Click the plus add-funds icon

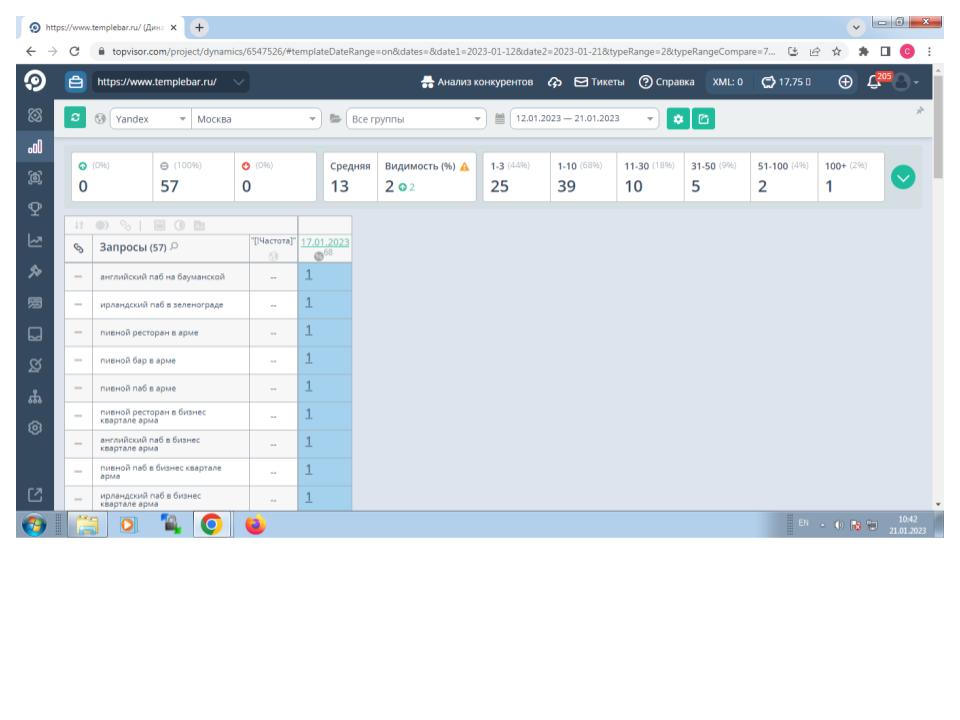pyautogui.click(x=845, y=81)
